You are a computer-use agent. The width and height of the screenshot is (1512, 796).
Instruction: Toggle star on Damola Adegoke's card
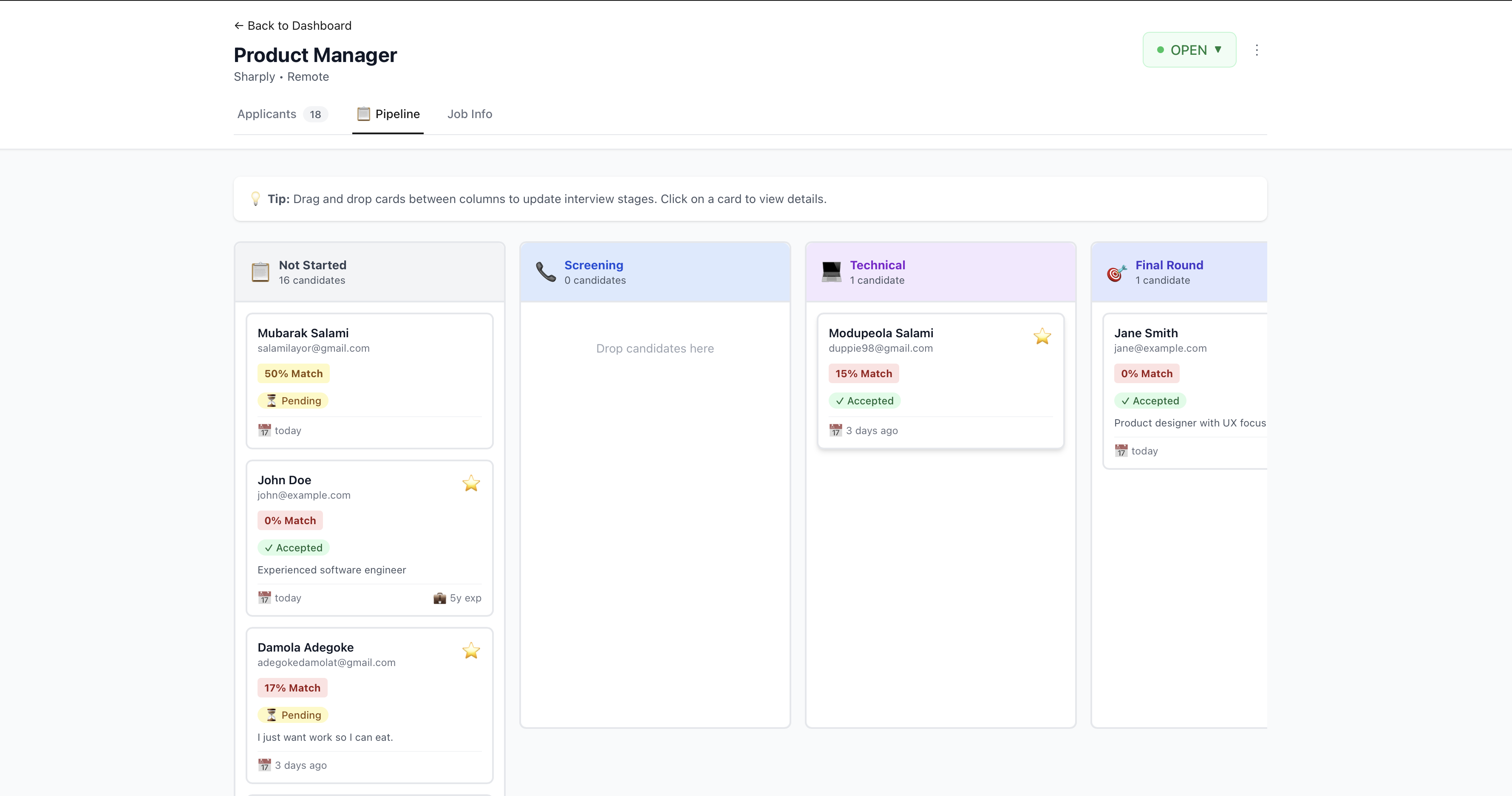[x=471, y=651]
